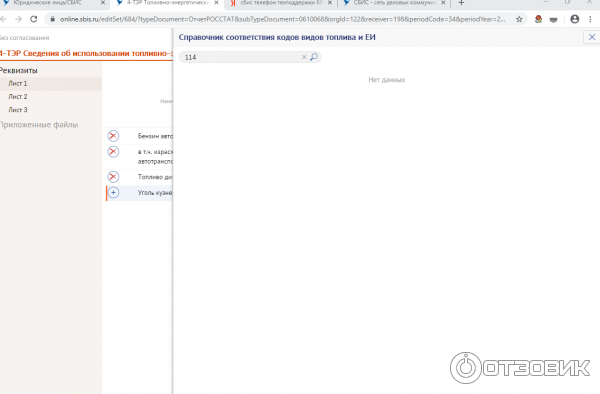Click the Топливо диз row text
This screenshot has height=394, width=600.
[155, 177]
